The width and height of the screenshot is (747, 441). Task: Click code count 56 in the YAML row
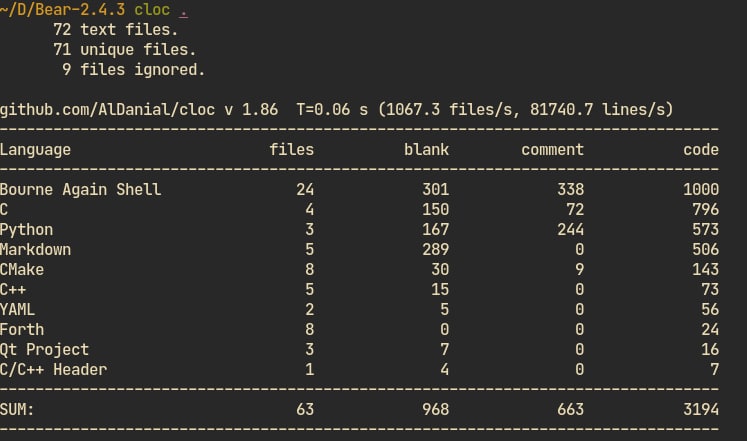click(710, 310)
